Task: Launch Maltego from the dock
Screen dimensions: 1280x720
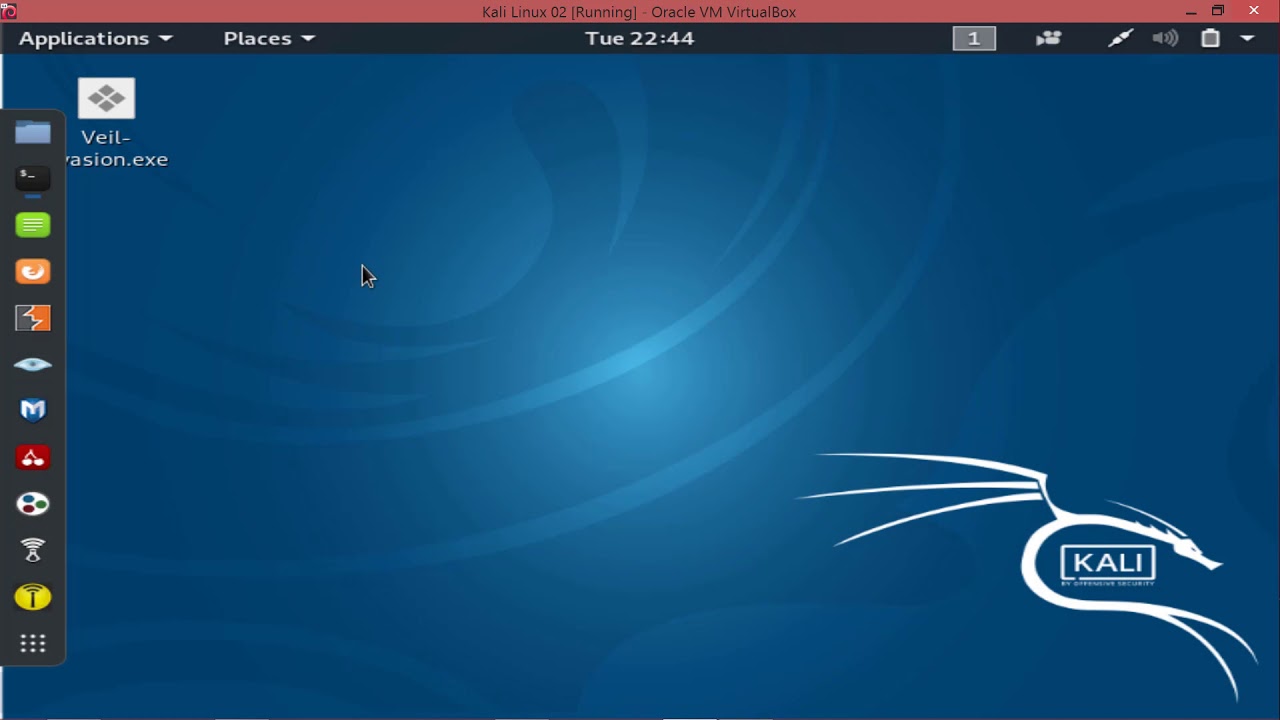Action: click(33, 410)
